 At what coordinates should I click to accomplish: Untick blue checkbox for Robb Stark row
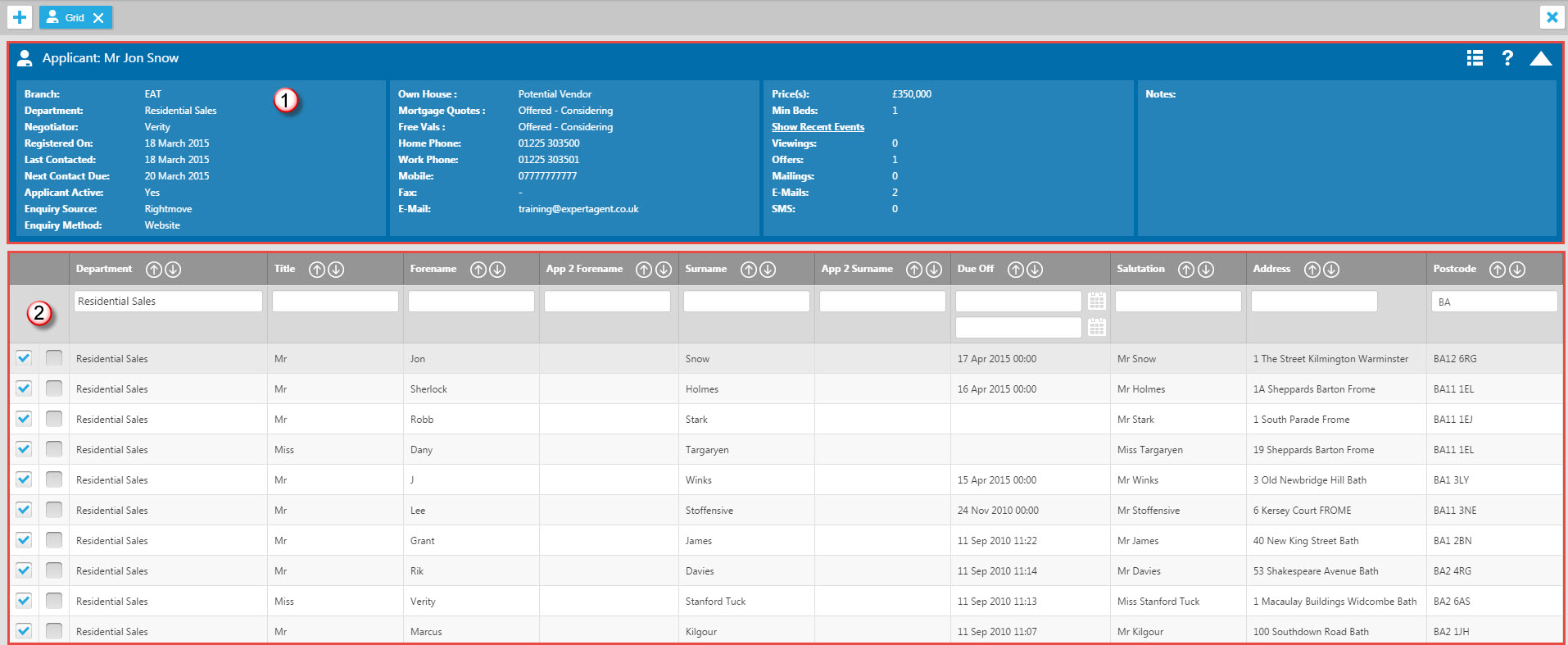coord(24,419)
